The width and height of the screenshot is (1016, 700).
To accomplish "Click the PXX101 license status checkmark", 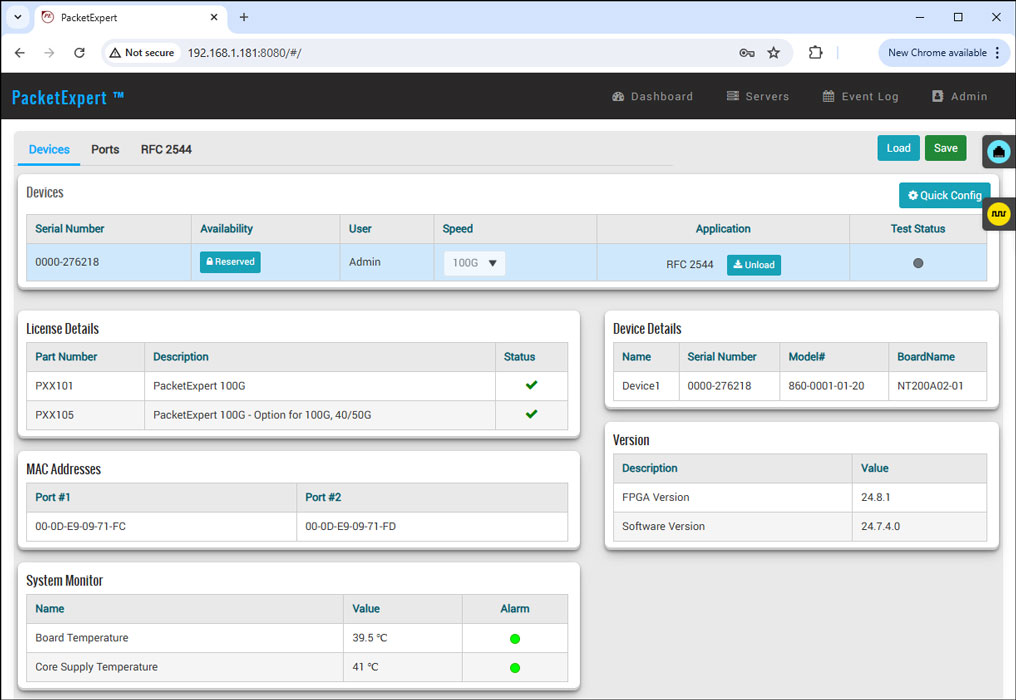I will point(531,386).
